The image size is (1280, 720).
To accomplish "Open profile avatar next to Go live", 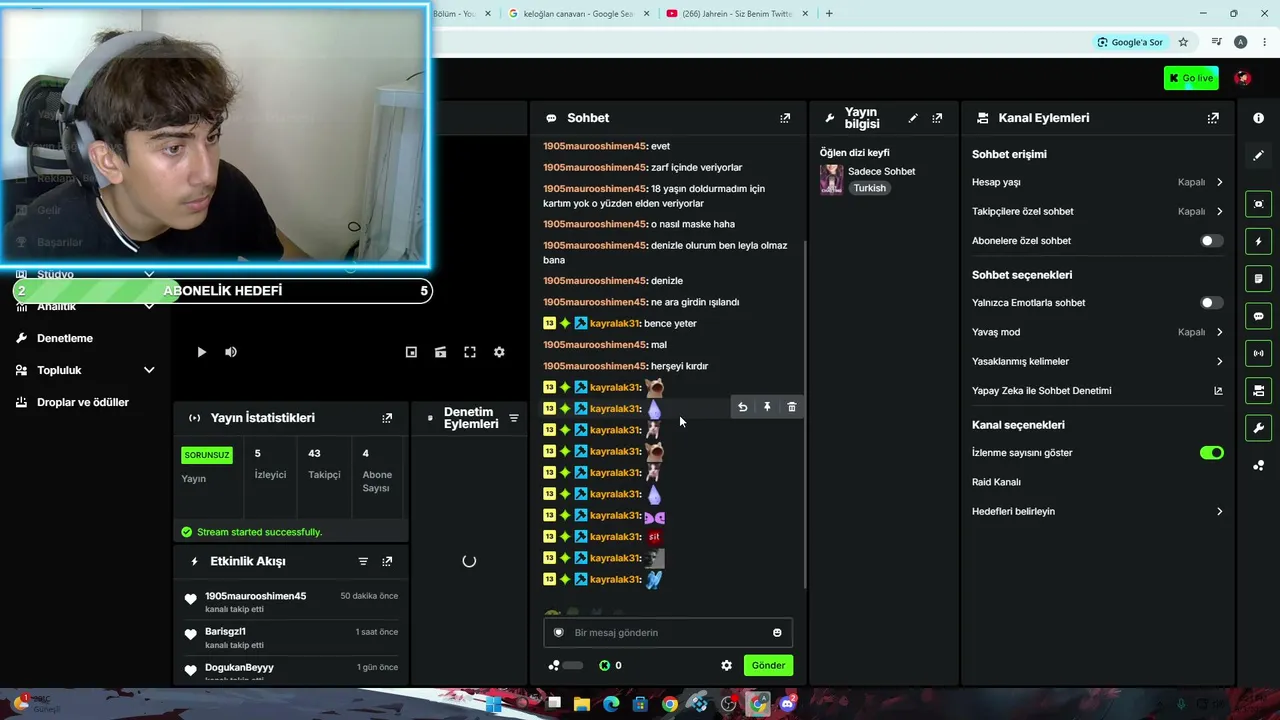I will [x=1242, y=78].
